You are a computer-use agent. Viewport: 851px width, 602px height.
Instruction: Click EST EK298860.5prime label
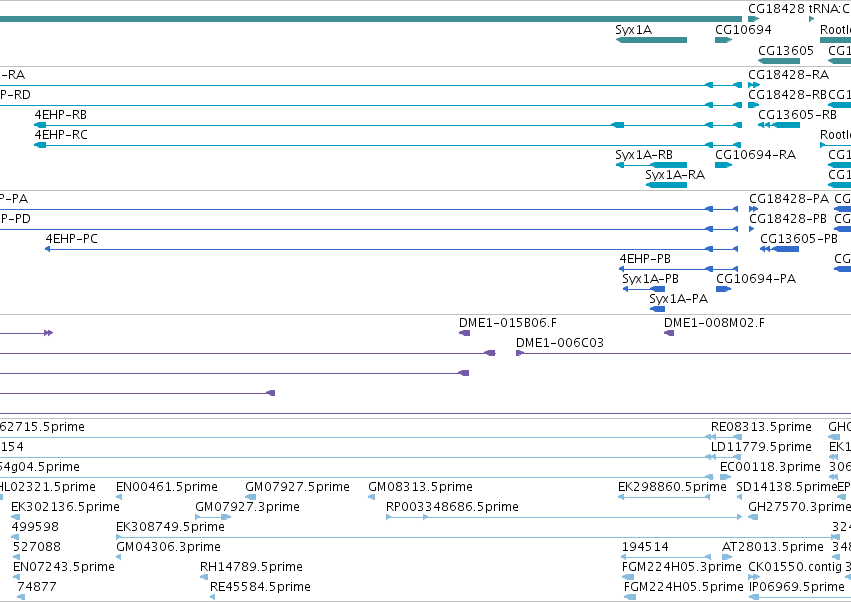tap(672, 487)
